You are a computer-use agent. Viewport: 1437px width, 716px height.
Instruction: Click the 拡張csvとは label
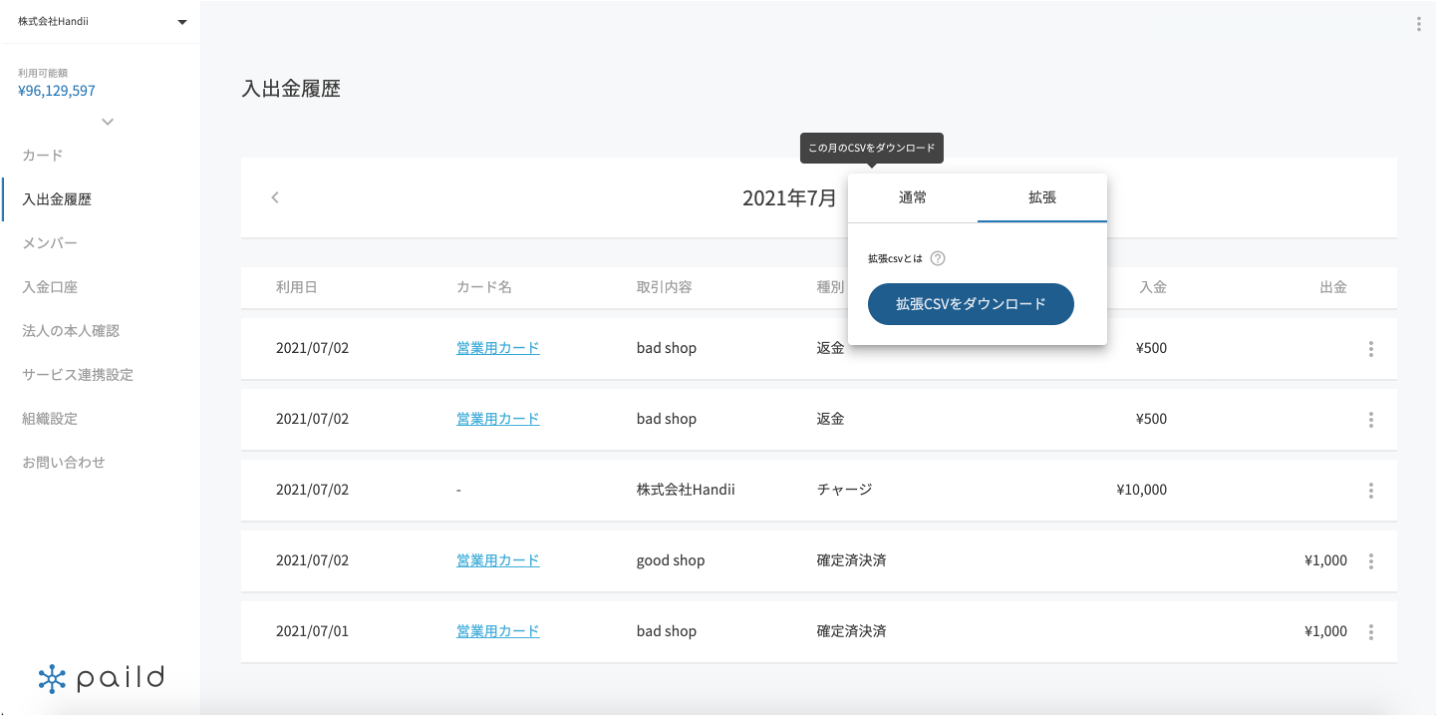895,258
